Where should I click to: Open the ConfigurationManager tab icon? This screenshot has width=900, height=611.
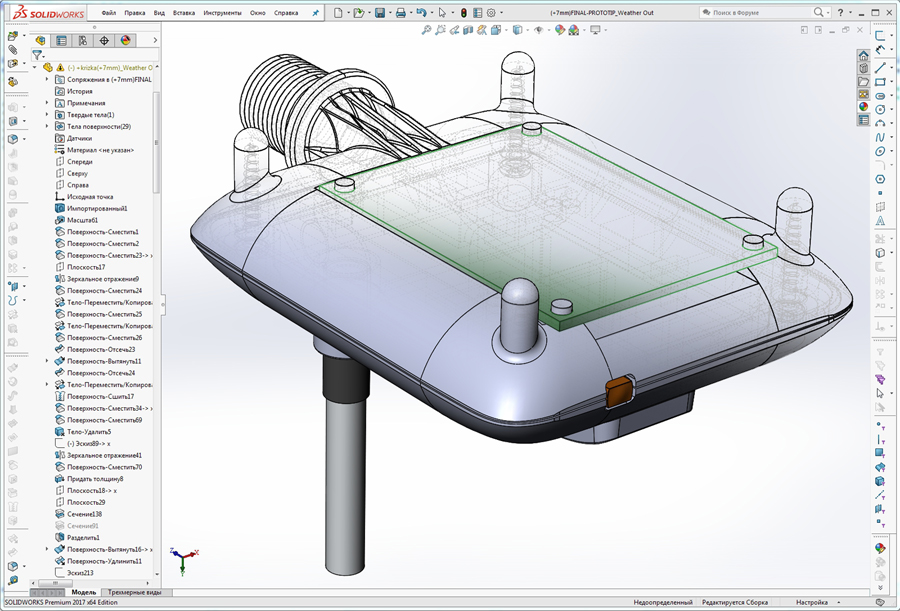[x=82, y=41]
